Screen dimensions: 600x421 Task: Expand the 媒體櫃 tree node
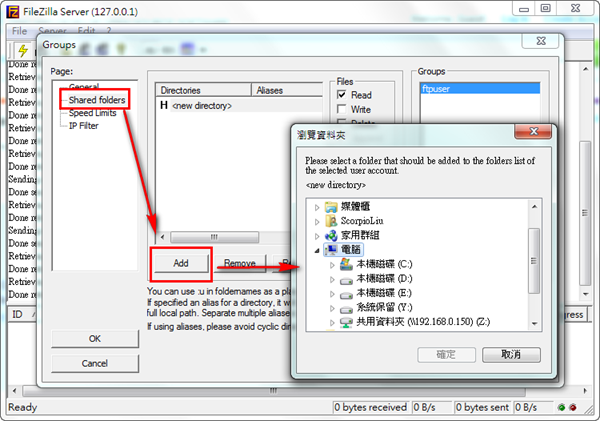pyautogui.click(x=317, y=207)
